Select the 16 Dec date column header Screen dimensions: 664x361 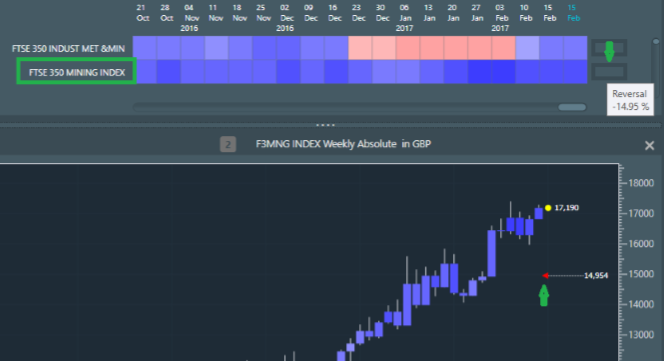pyautogui.click(x=334, y=13)
